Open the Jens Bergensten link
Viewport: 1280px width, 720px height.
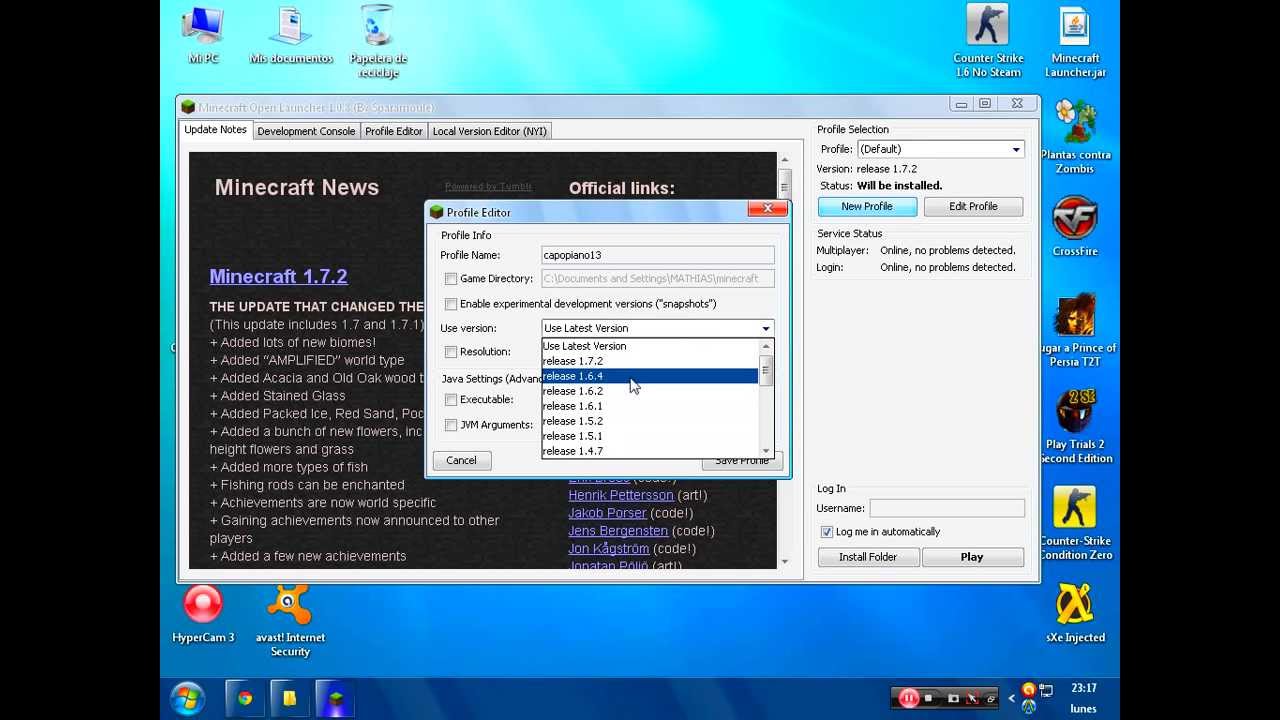click(x=618, y=531)
